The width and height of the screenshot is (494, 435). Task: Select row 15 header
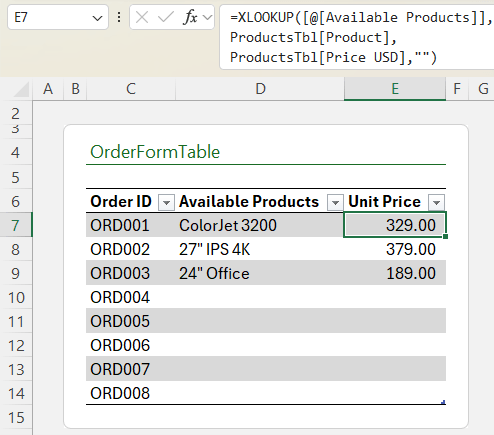pos(16,418)
